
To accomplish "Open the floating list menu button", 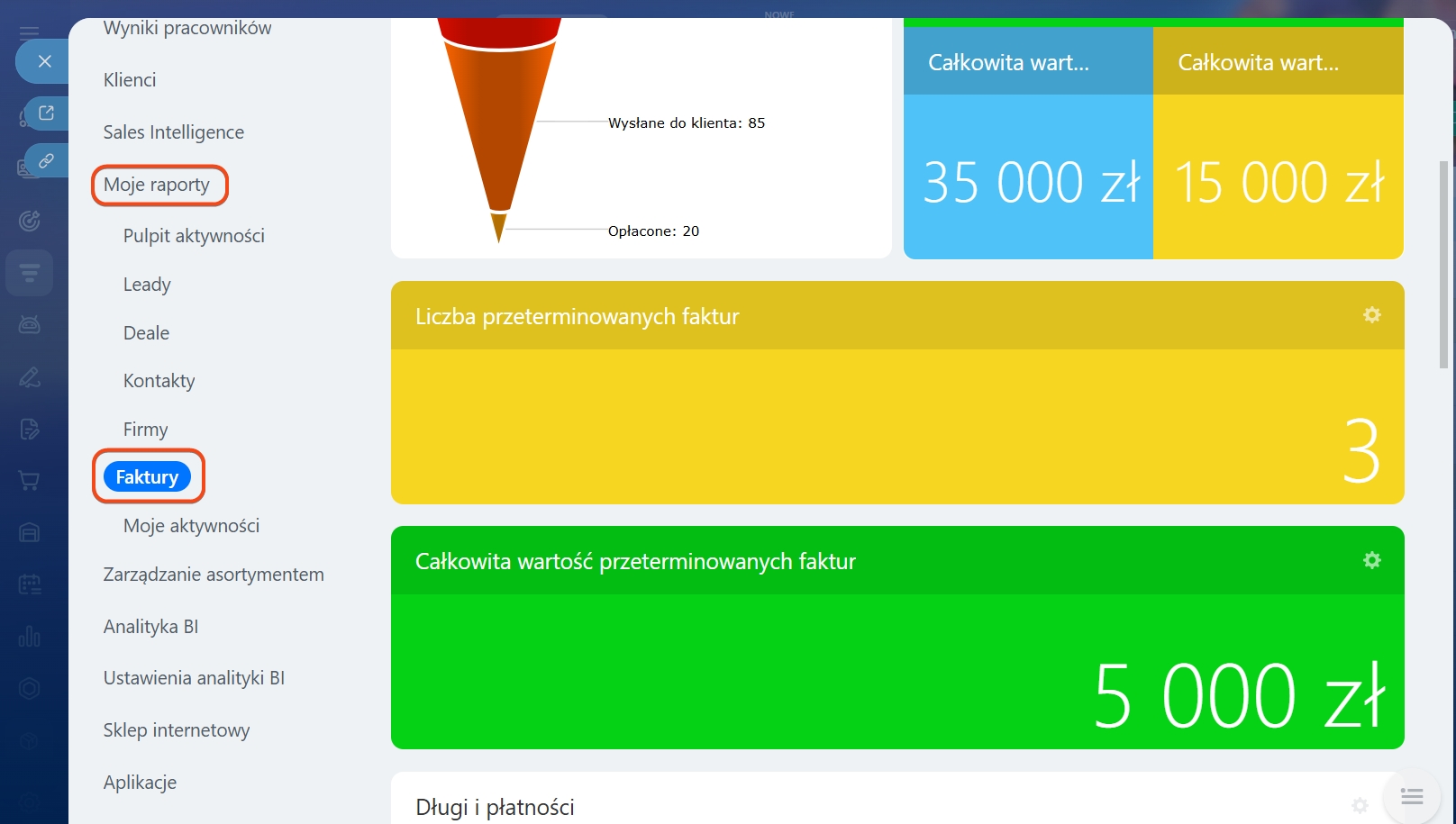I will pos(1411,796).
